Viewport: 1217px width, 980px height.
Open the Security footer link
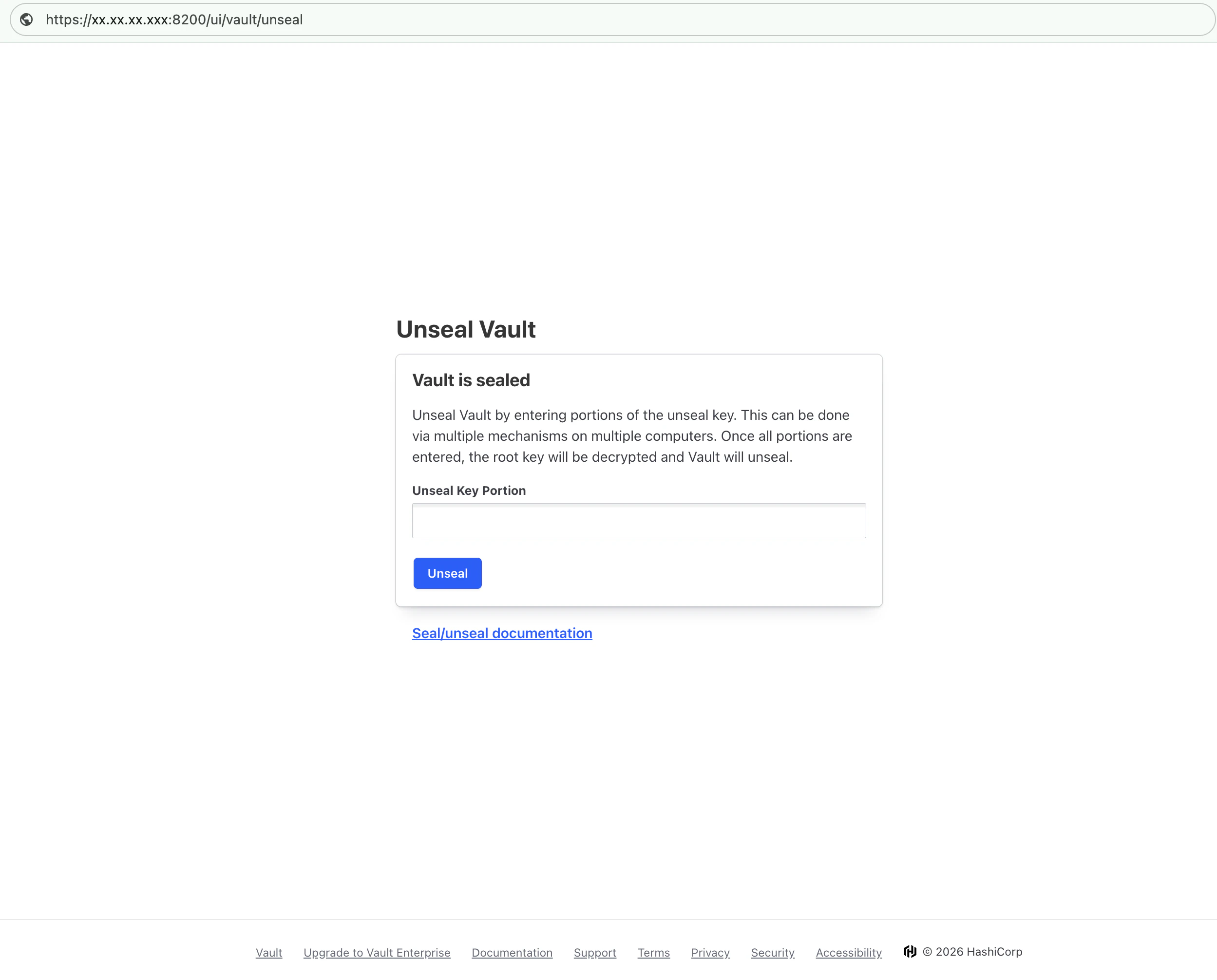(x=773, y=953)
